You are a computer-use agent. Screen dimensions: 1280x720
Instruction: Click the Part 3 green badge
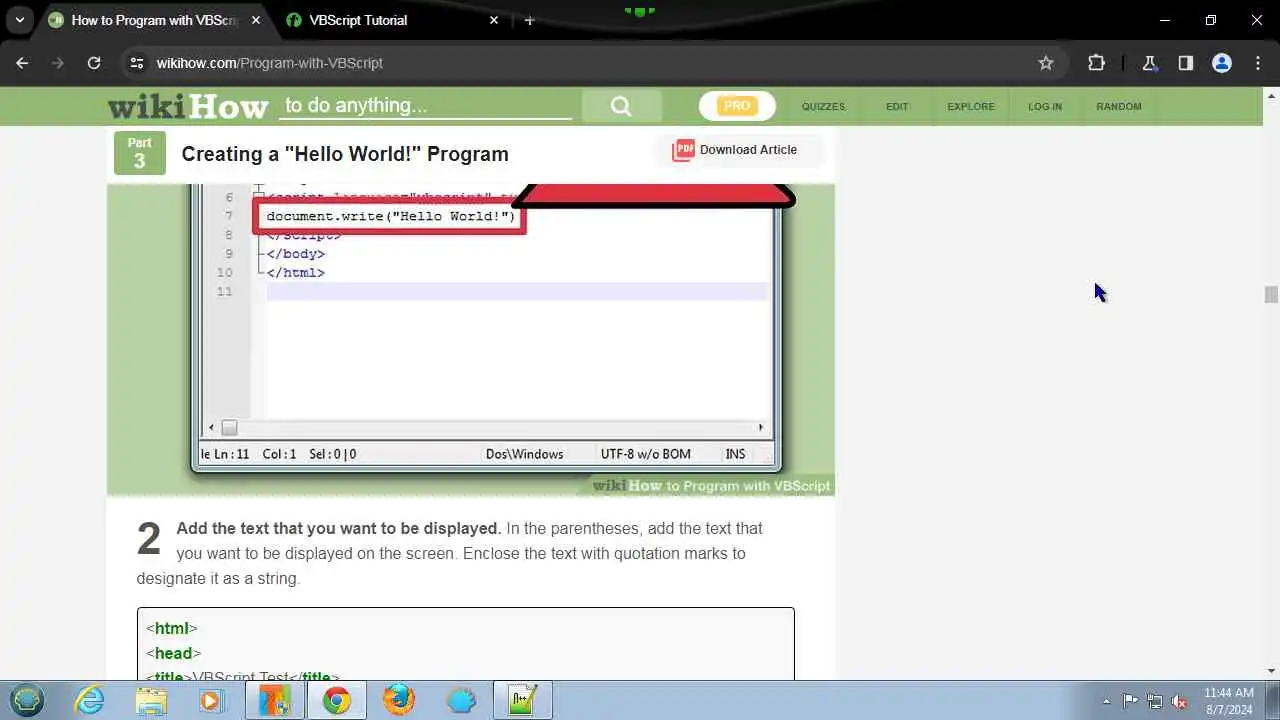[x=139, y=153]
